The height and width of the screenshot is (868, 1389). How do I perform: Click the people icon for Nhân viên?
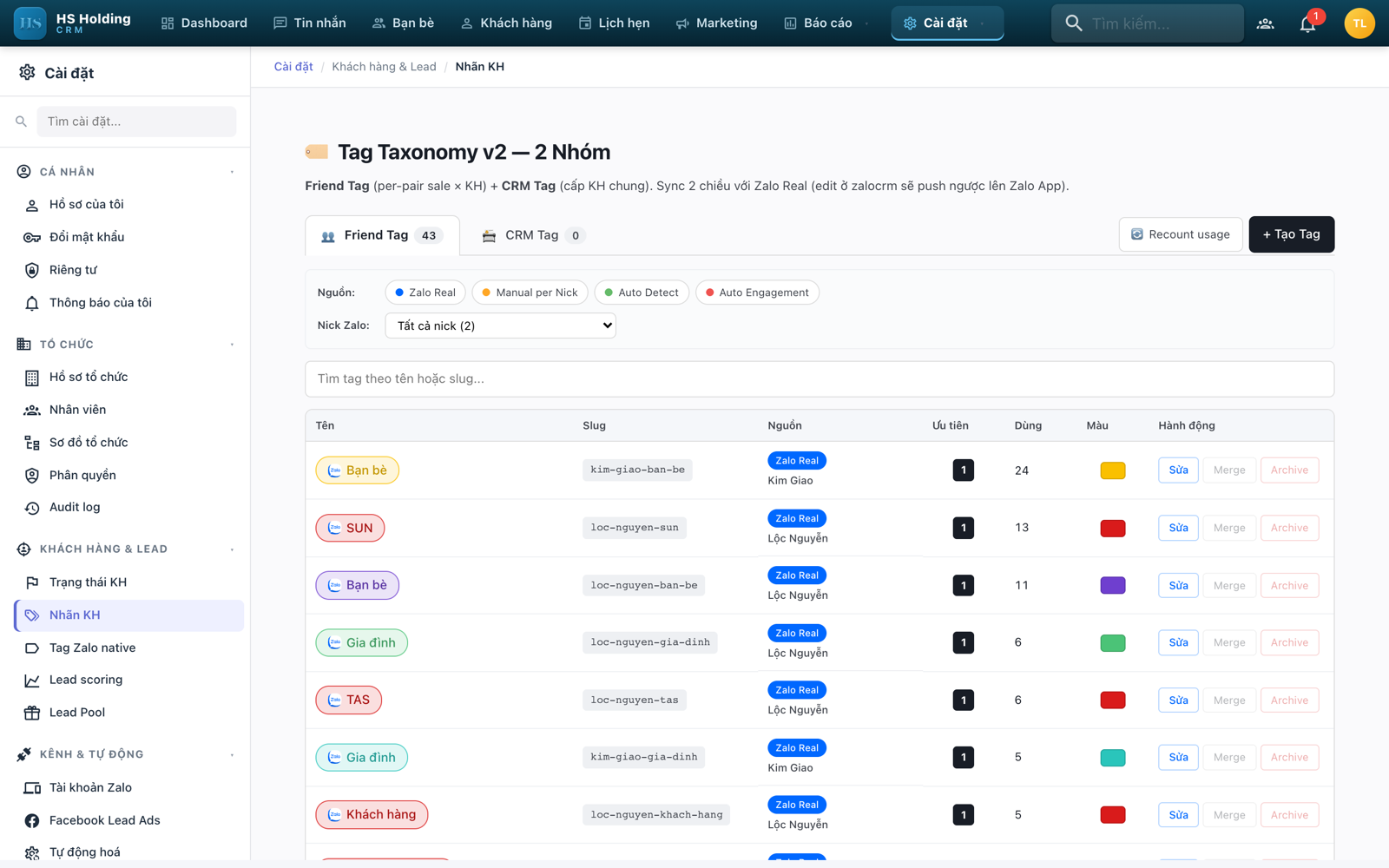click(32, 410)
